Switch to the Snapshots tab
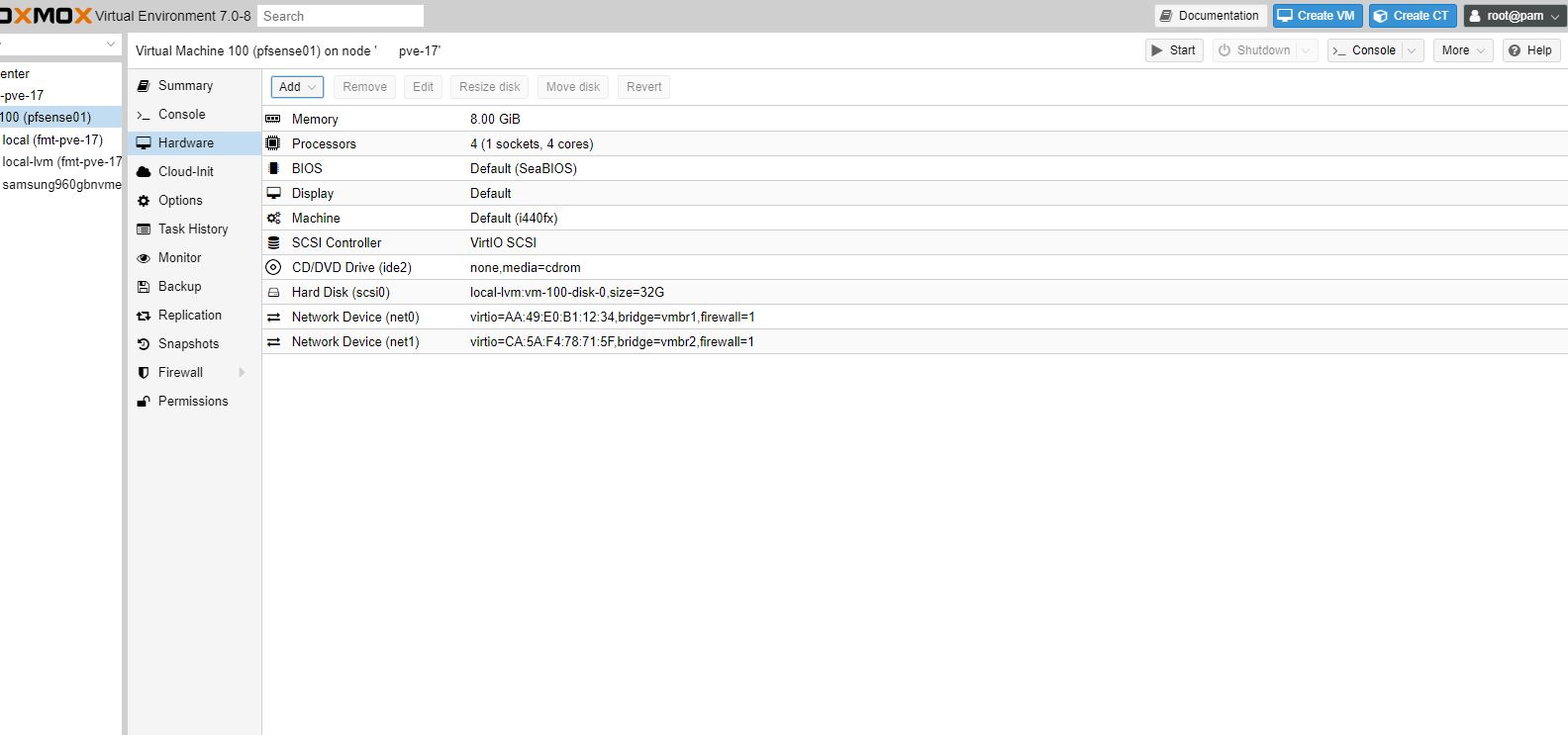This screenshot has height=735, width=1568. (x=194, y=344)
